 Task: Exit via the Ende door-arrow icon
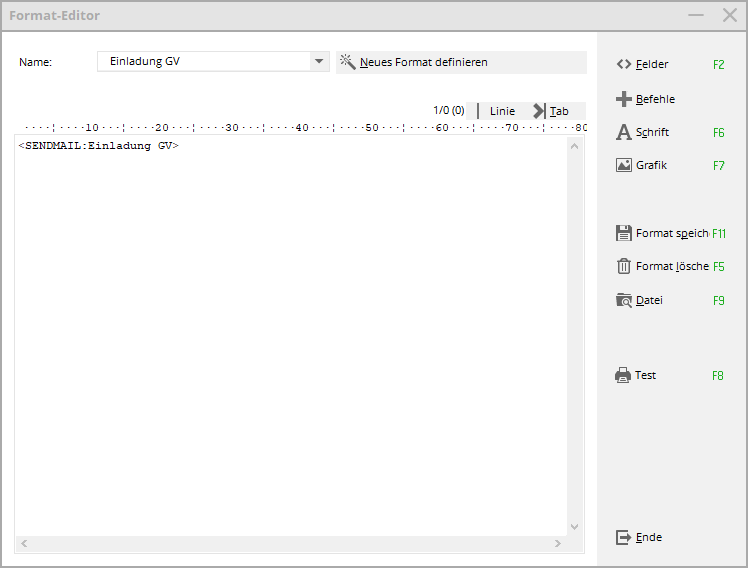pos(623,537)
